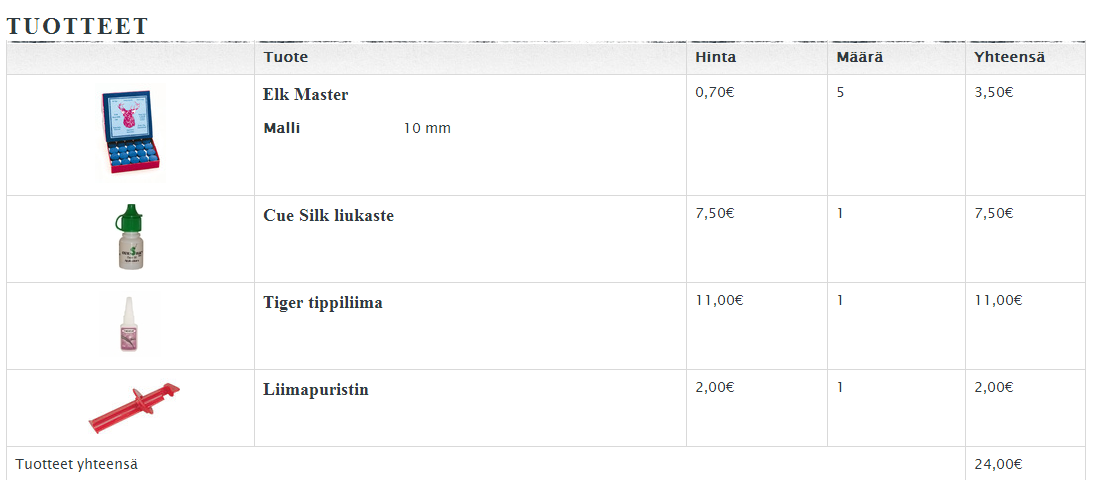Click the Liimapuristin total 2,00€
The image size is (1094, 480).
click(994, 387)
